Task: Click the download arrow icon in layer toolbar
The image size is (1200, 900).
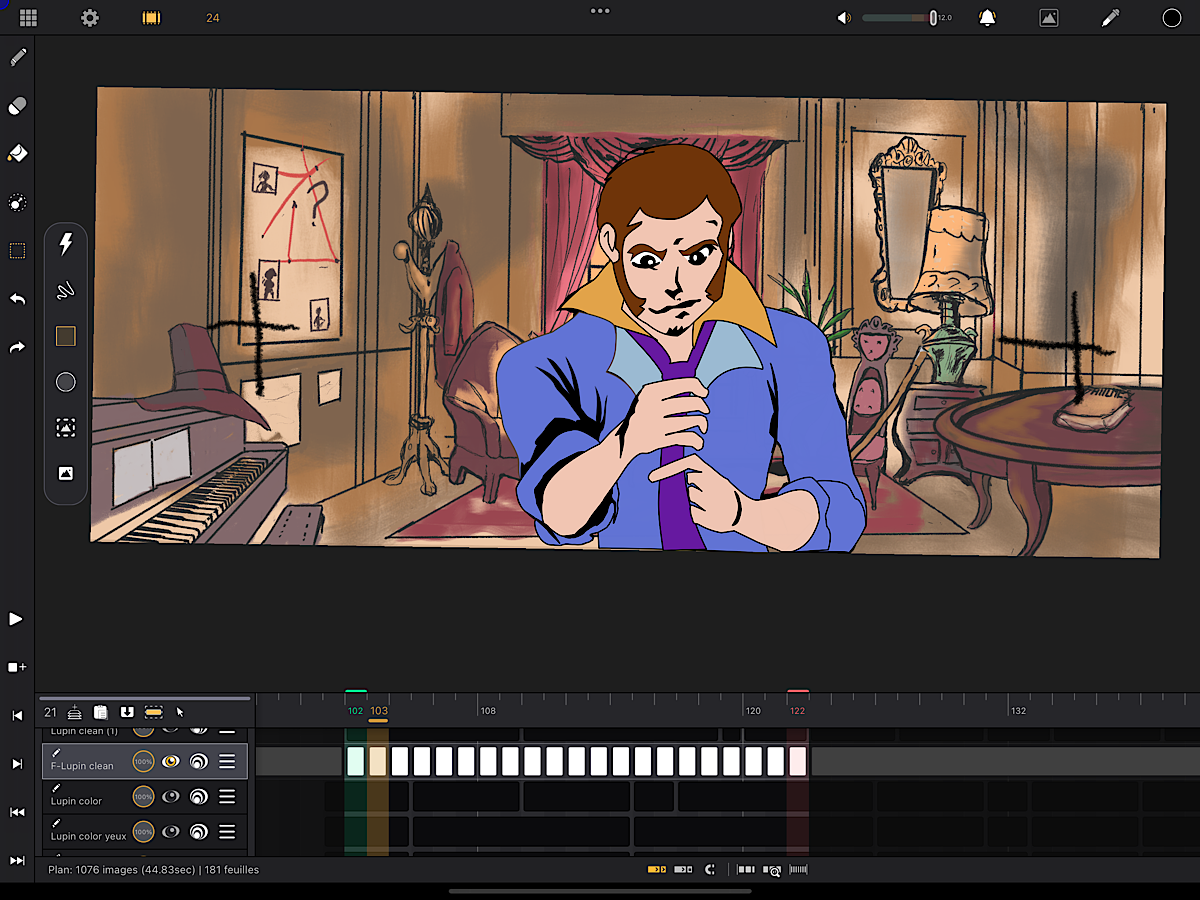Action: (127, 712)
